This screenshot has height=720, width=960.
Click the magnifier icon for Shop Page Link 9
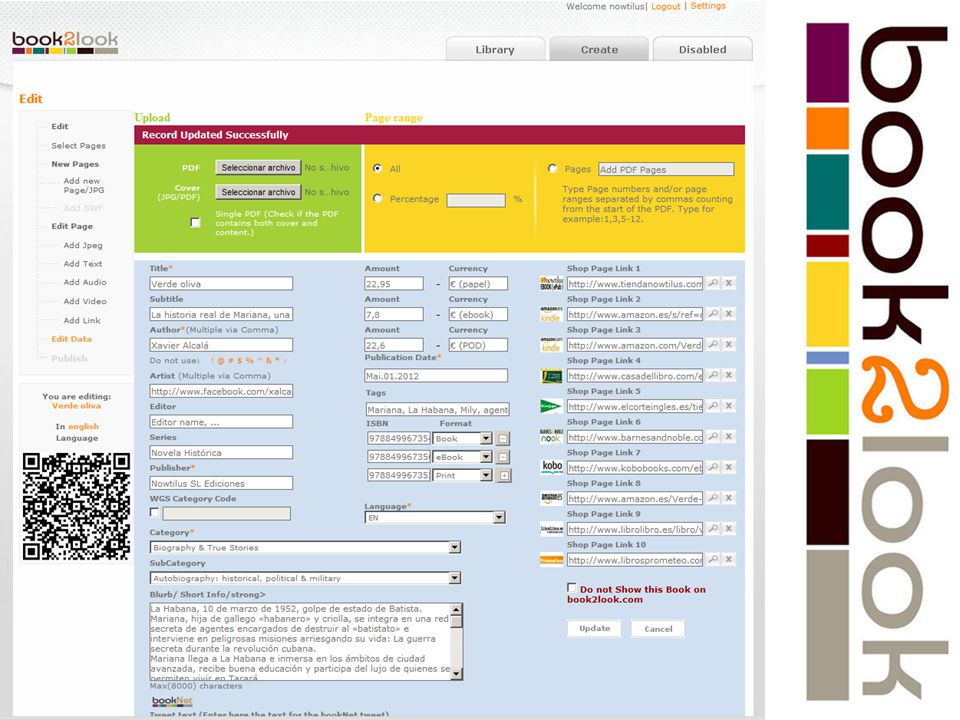pos(713,528)
